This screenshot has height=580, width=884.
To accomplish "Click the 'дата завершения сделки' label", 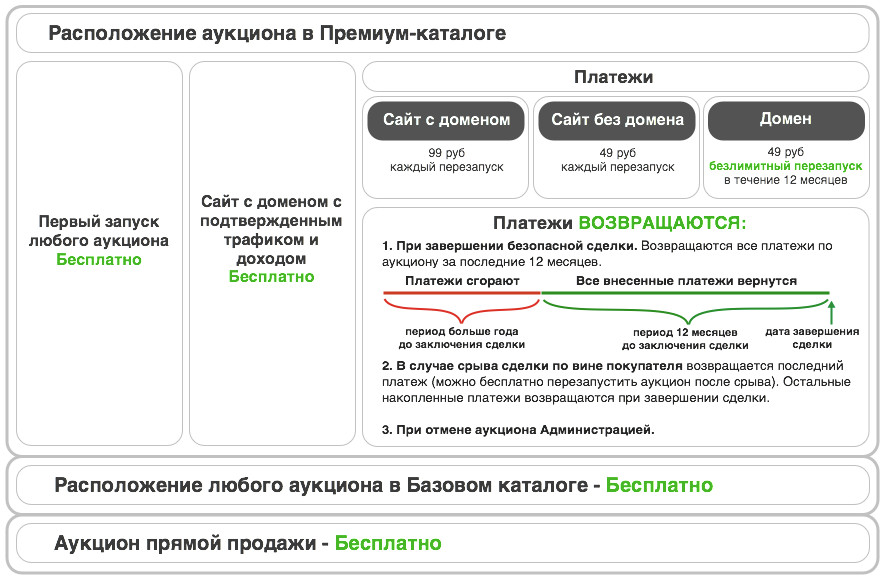I will [812, 338].
